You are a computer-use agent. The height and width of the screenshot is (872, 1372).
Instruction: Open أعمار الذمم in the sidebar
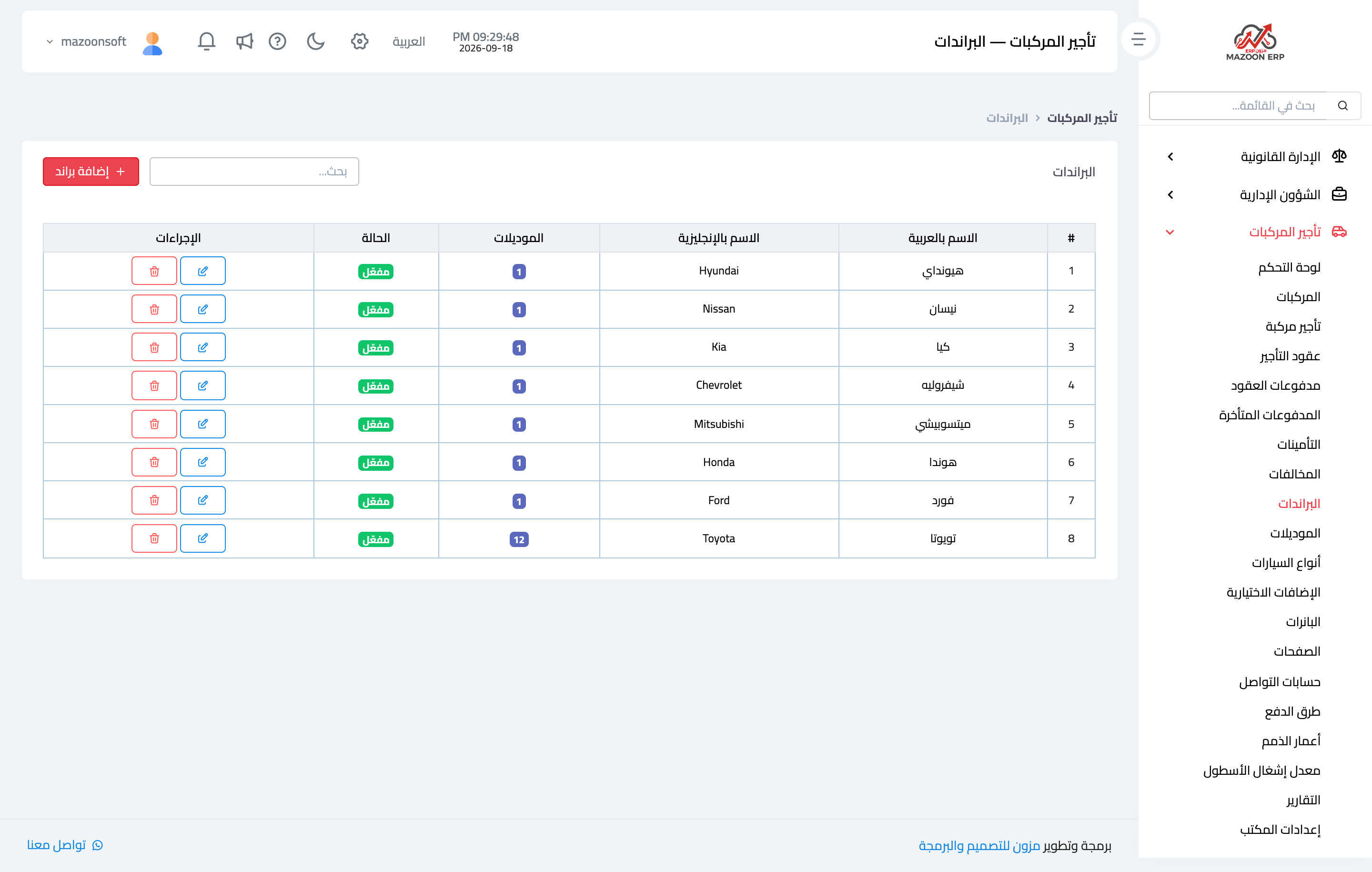tap(1291, 741)
